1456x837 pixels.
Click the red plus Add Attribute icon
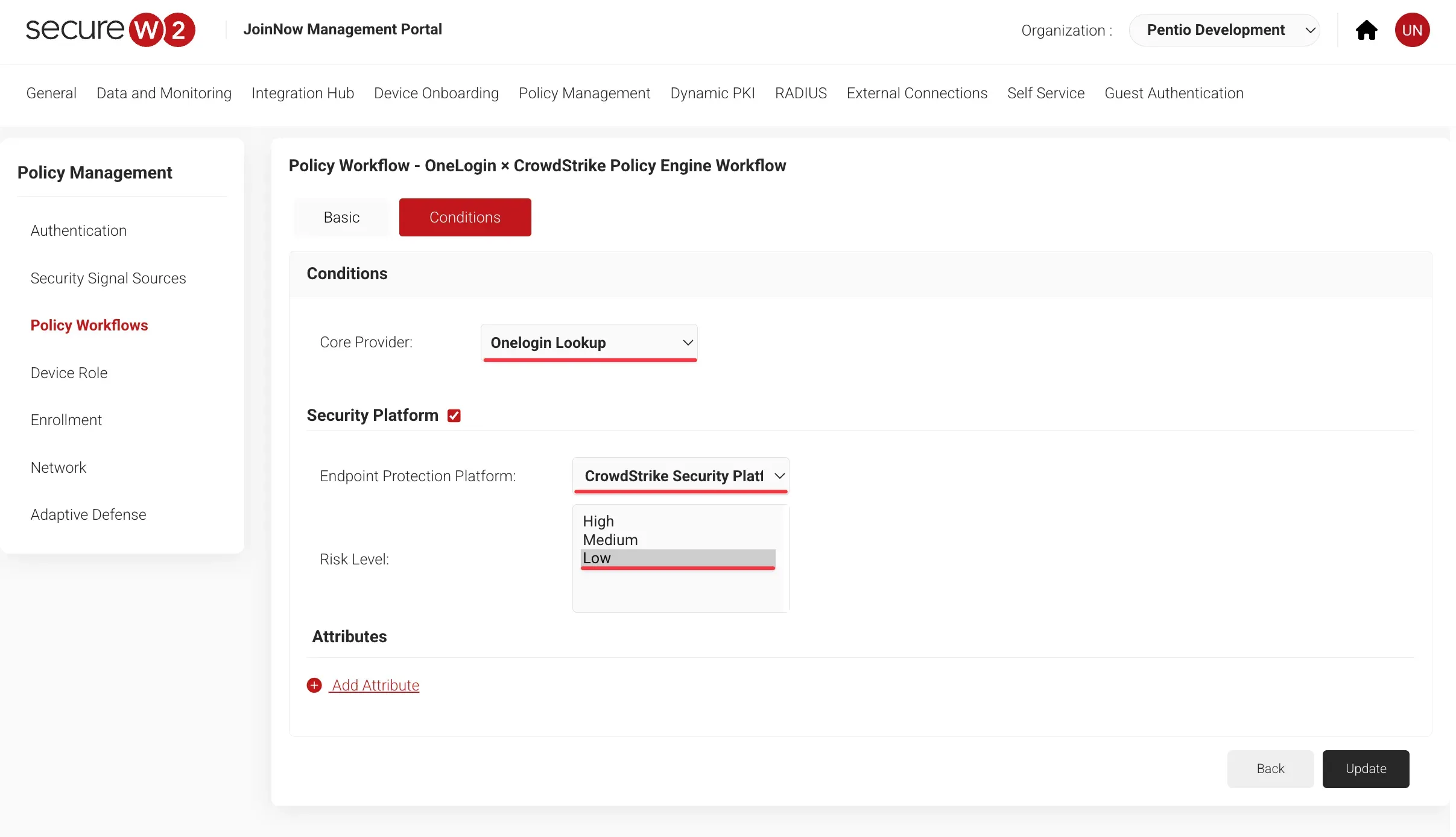[x=314, y=685]
